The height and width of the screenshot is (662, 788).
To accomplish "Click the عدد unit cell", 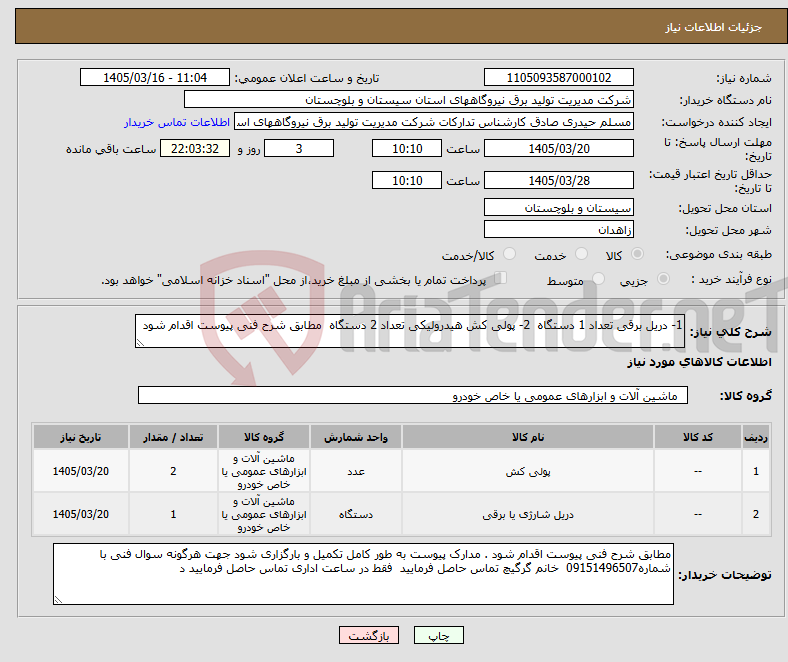I will pyautogui.click(x=356, y=471).
